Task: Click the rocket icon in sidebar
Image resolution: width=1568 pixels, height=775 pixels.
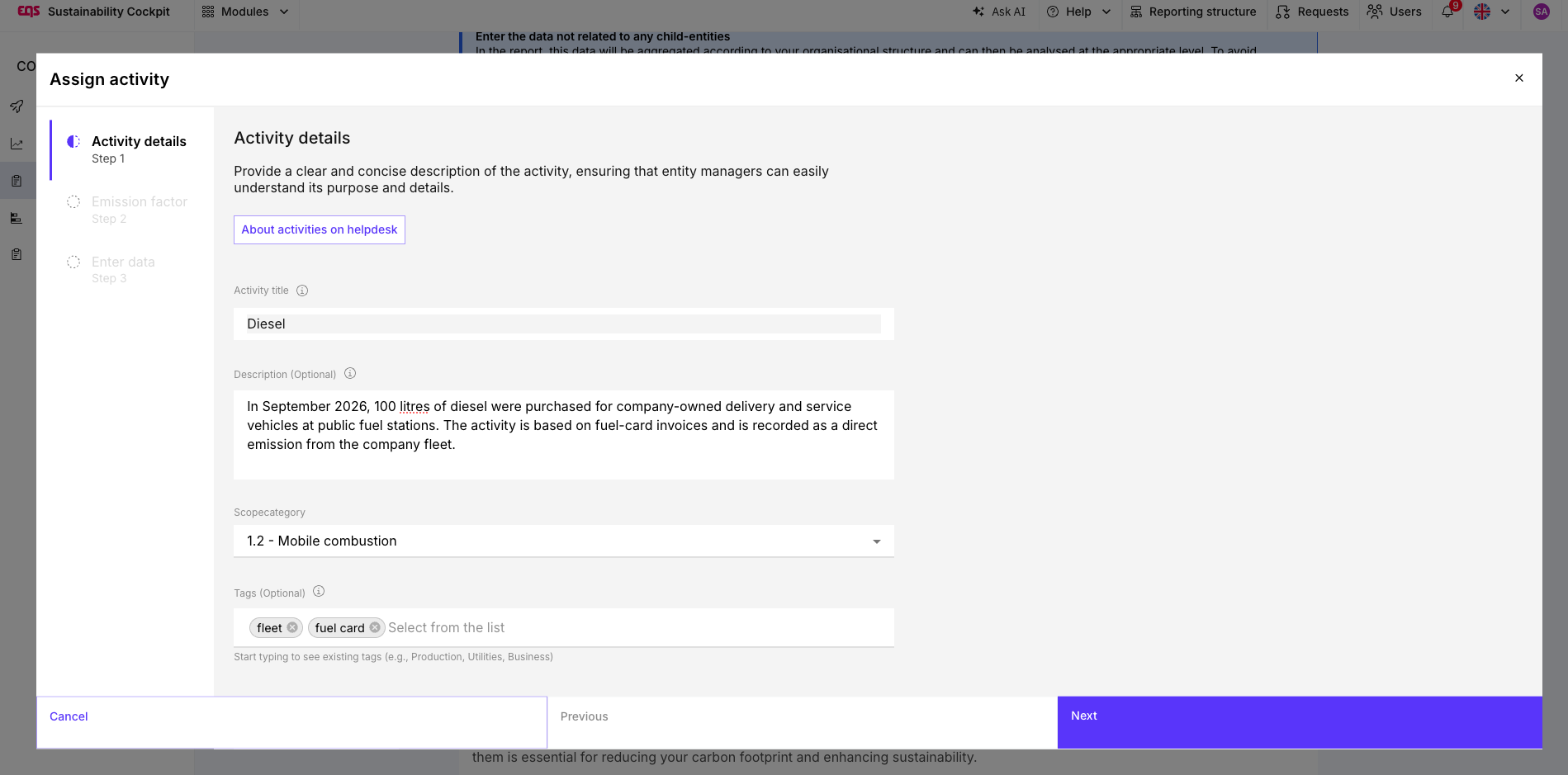Action: [17, 106]
